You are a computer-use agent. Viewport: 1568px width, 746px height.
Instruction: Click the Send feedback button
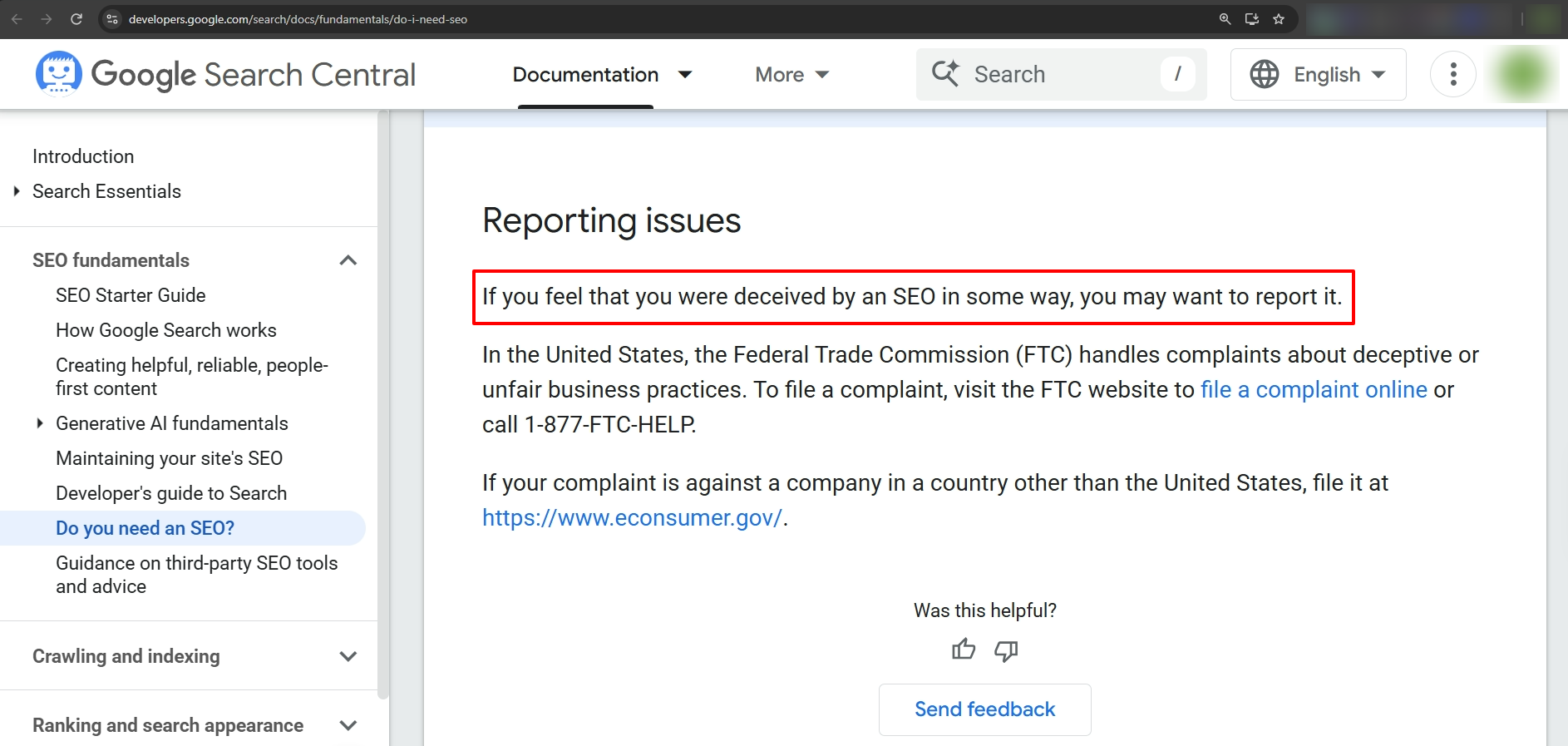pyautogui.click(x=984, y=709)
